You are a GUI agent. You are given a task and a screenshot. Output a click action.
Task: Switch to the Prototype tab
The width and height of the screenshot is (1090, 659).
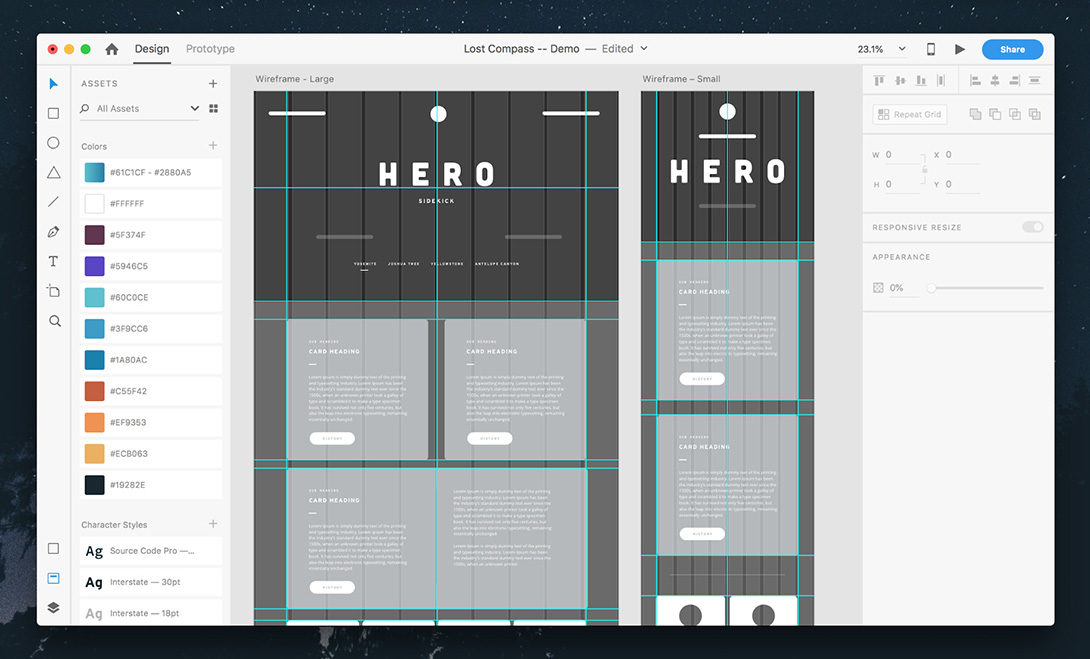210,49
